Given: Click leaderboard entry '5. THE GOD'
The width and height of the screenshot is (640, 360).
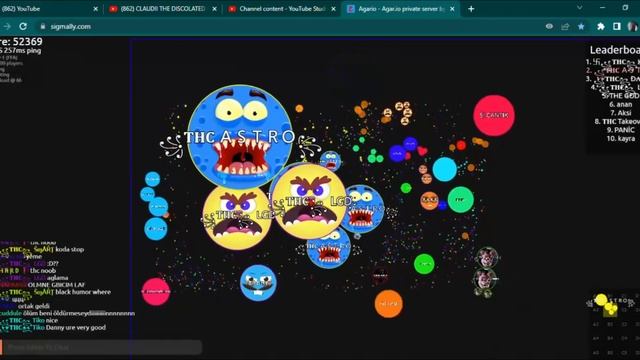Looking at the screenshot, I should (x=621, y=96).
